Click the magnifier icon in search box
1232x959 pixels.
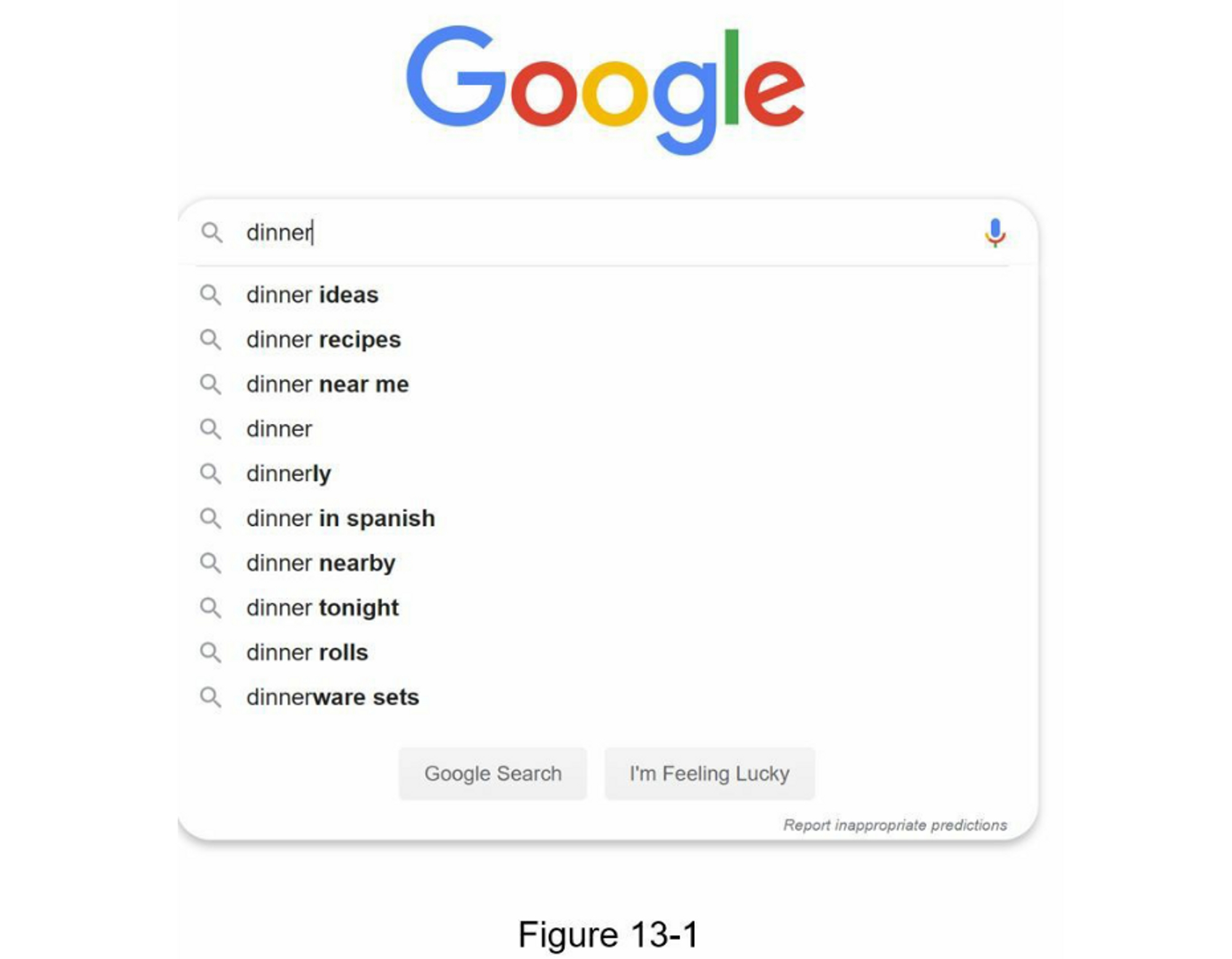[x=211, y=233]
